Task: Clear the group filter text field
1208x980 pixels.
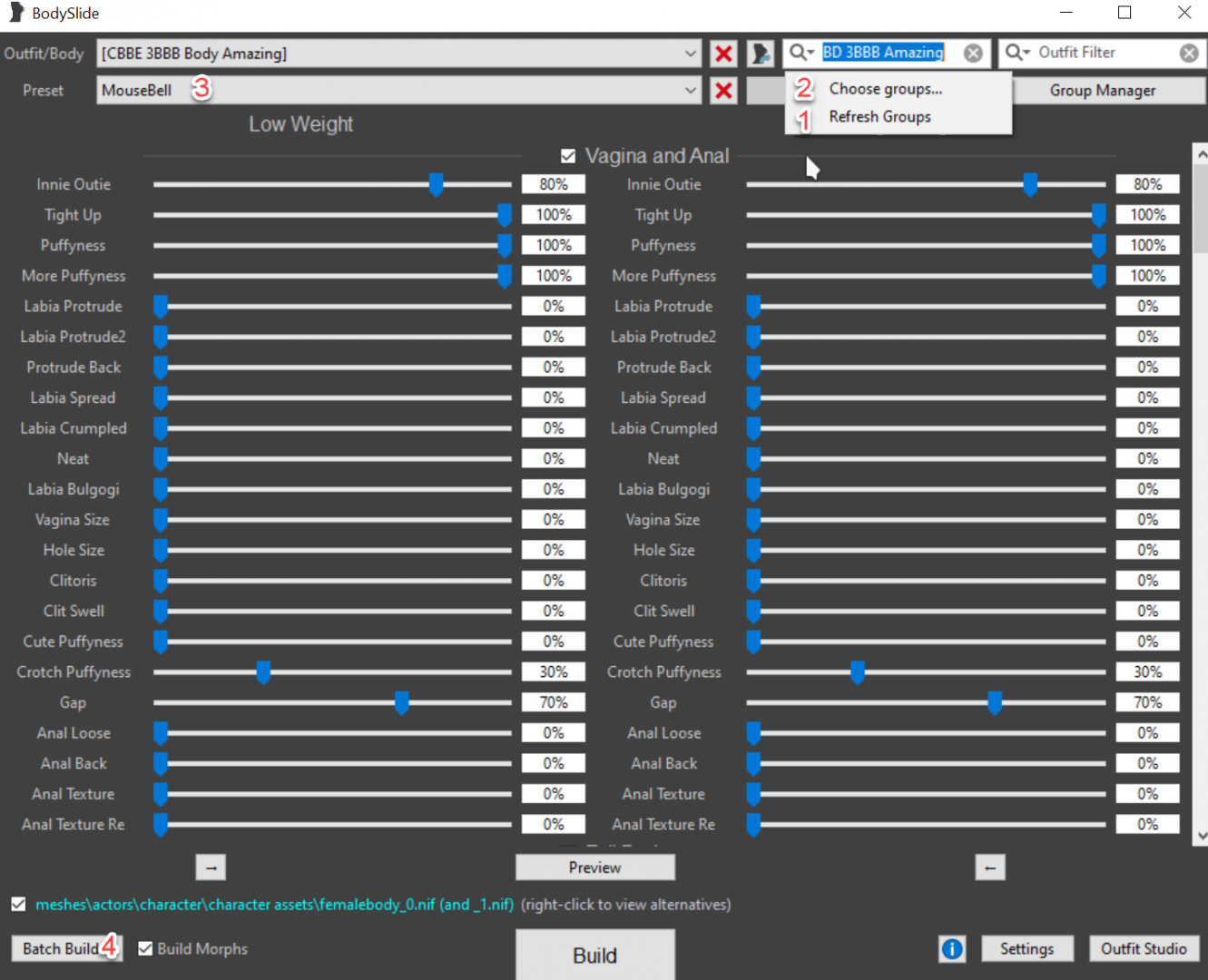Action: click(973, 54)
